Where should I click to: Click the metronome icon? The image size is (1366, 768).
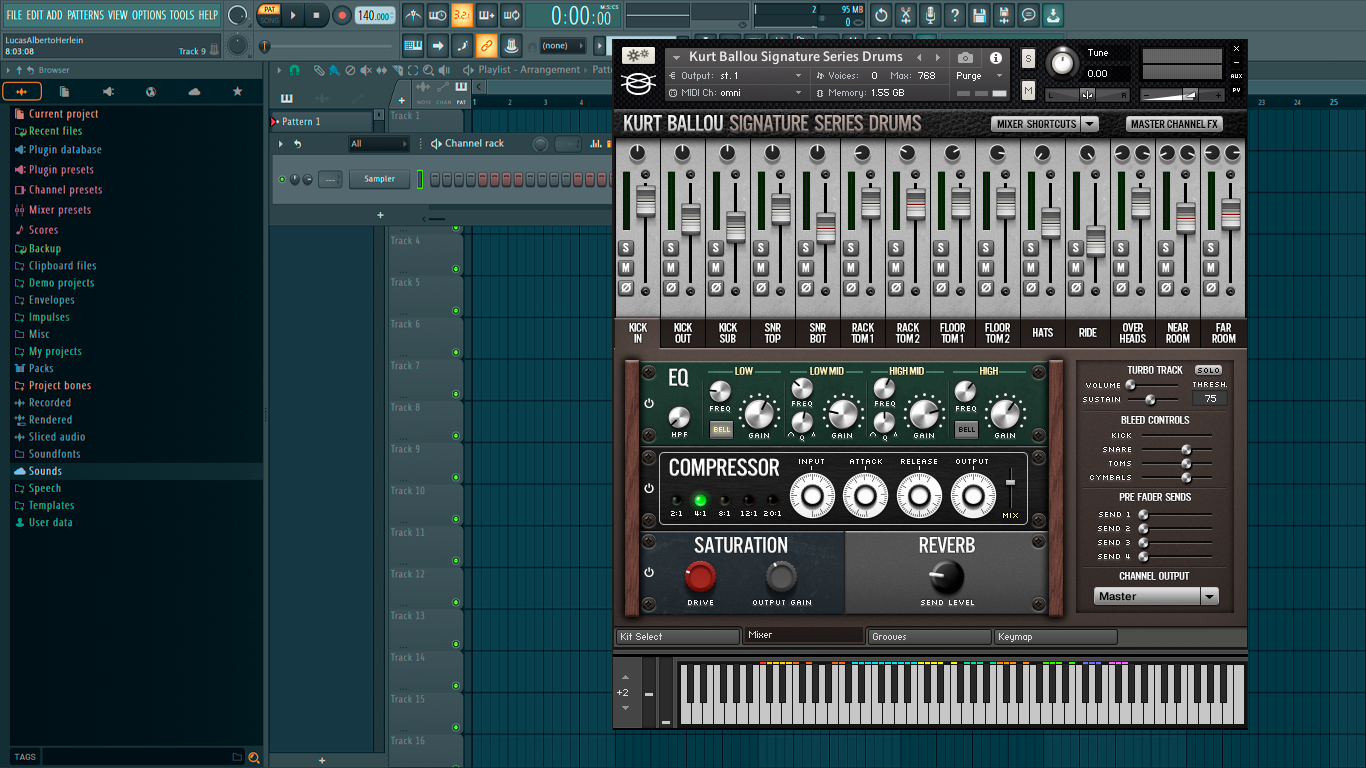tap(413, 16)
